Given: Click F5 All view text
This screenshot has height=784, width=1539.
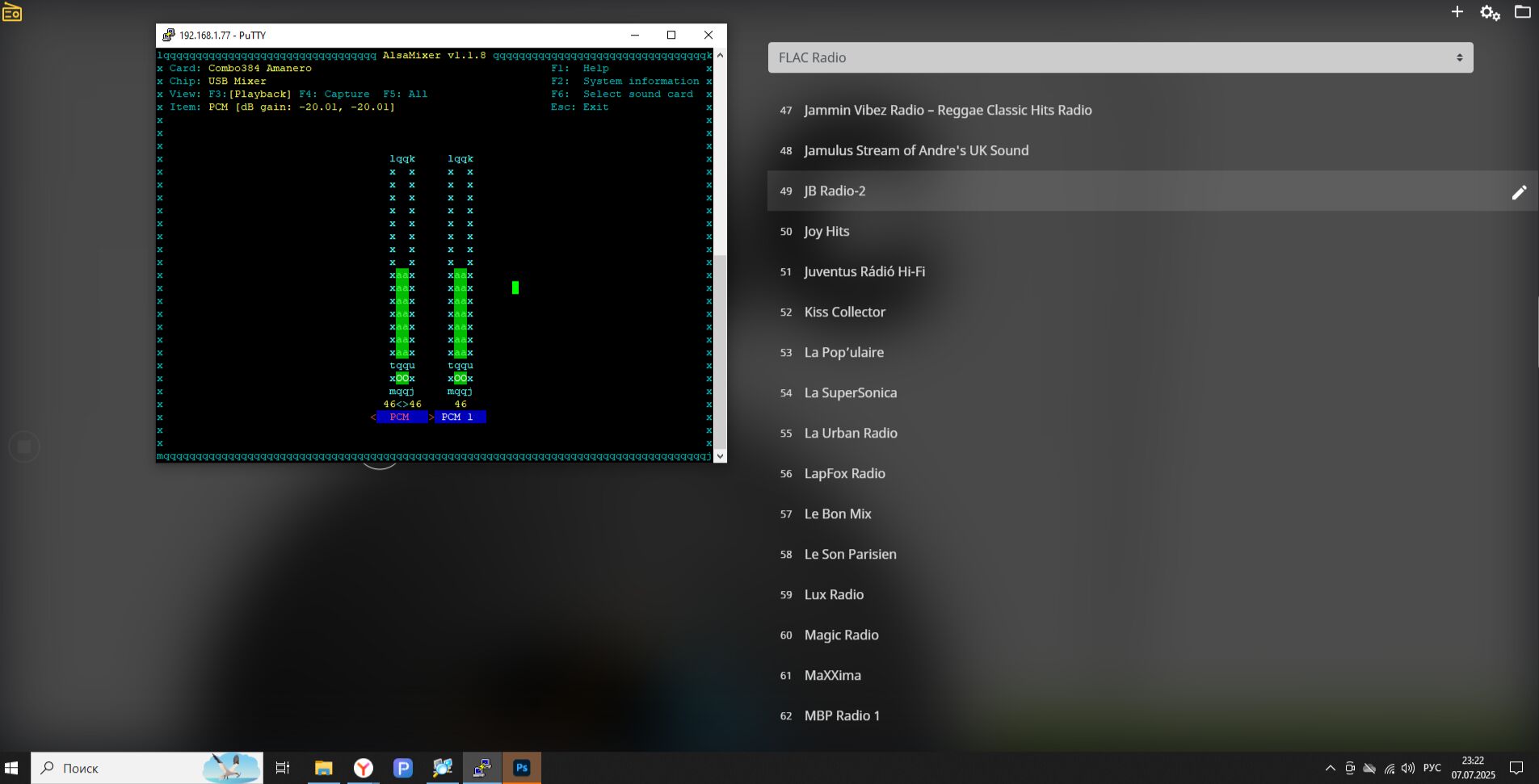Looking at the screenshot, I should [x=406, y=94].
